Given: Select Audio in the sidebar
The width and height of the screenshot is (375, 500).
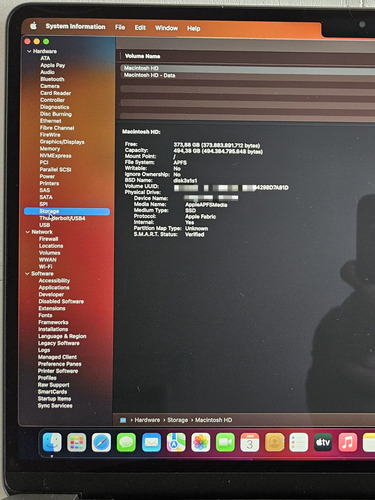Looking at the screenshot, I should click(47, 72).
